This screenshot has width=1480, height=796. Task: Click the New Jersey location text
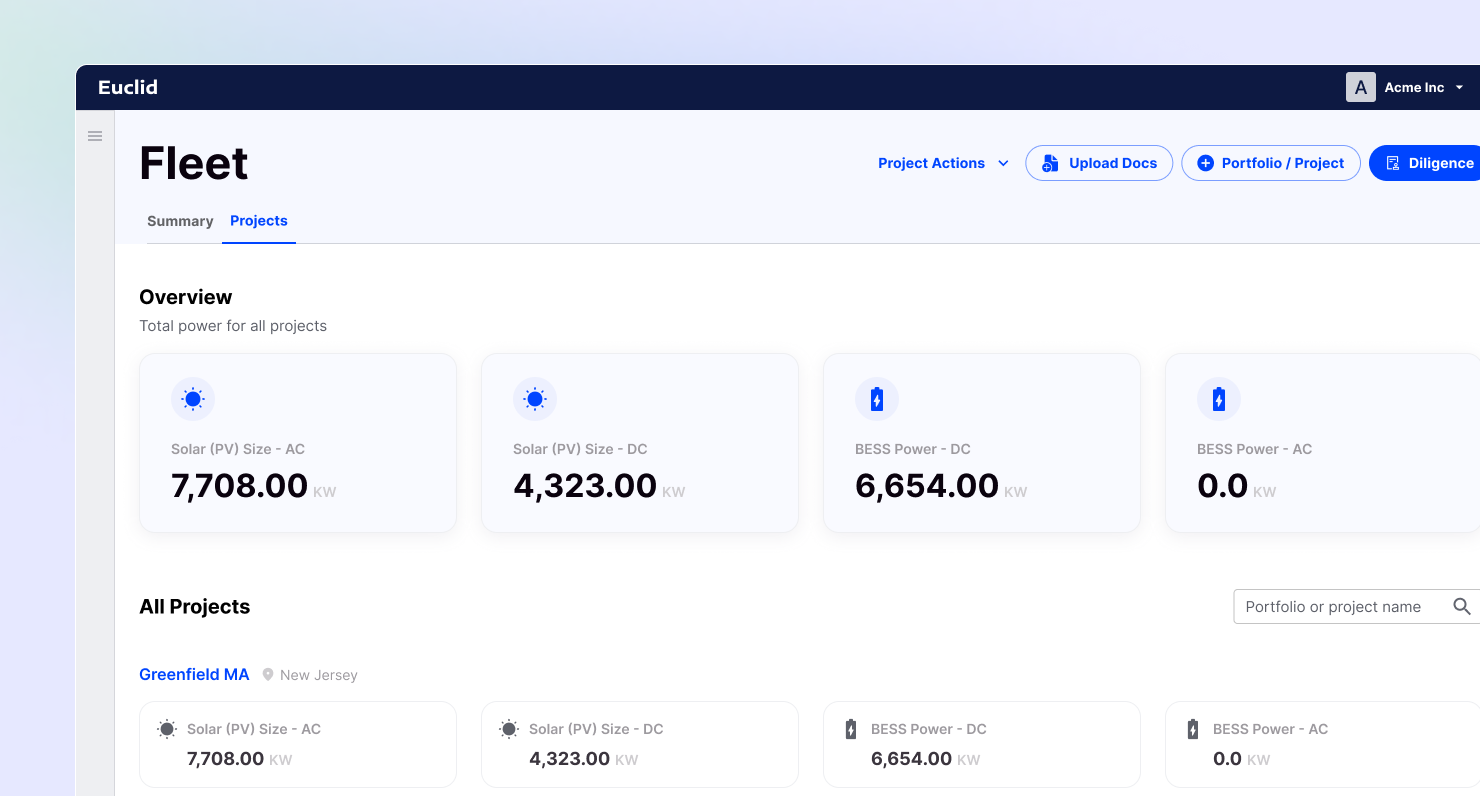coord(319,676)
